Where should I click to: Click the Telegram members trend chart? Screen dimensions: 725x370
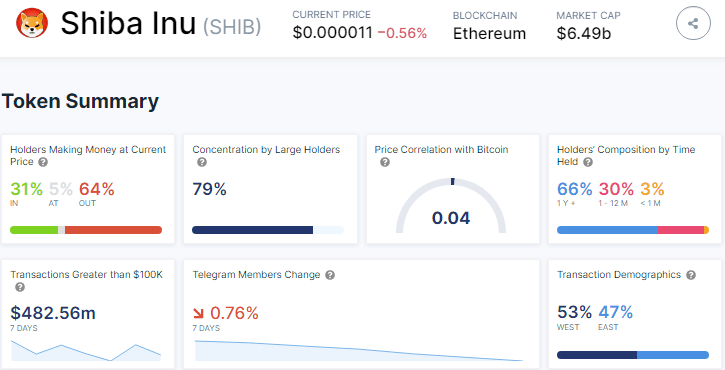(359, 351)
